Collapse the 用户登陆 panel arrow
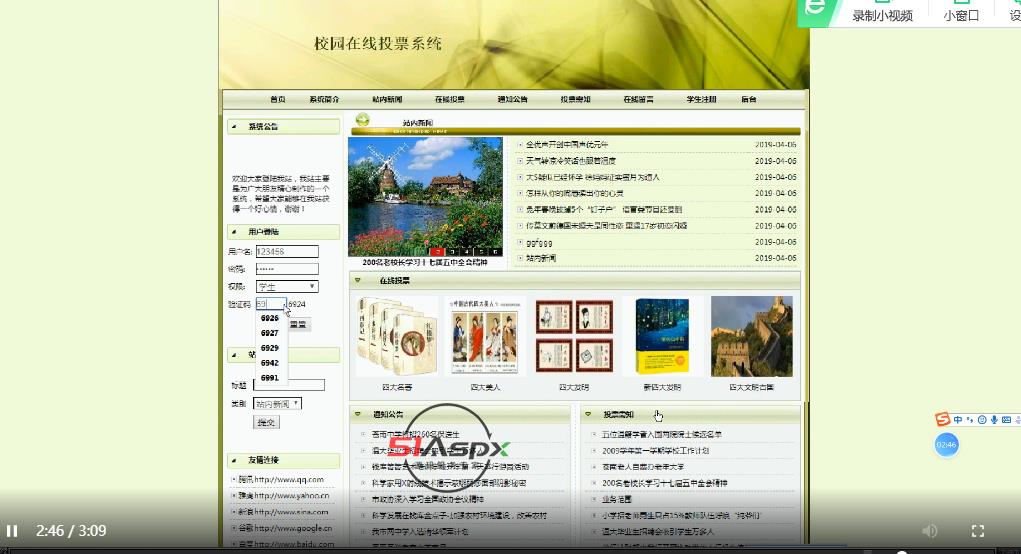This screenshot has height=554, width=1021. coord(234,232)
